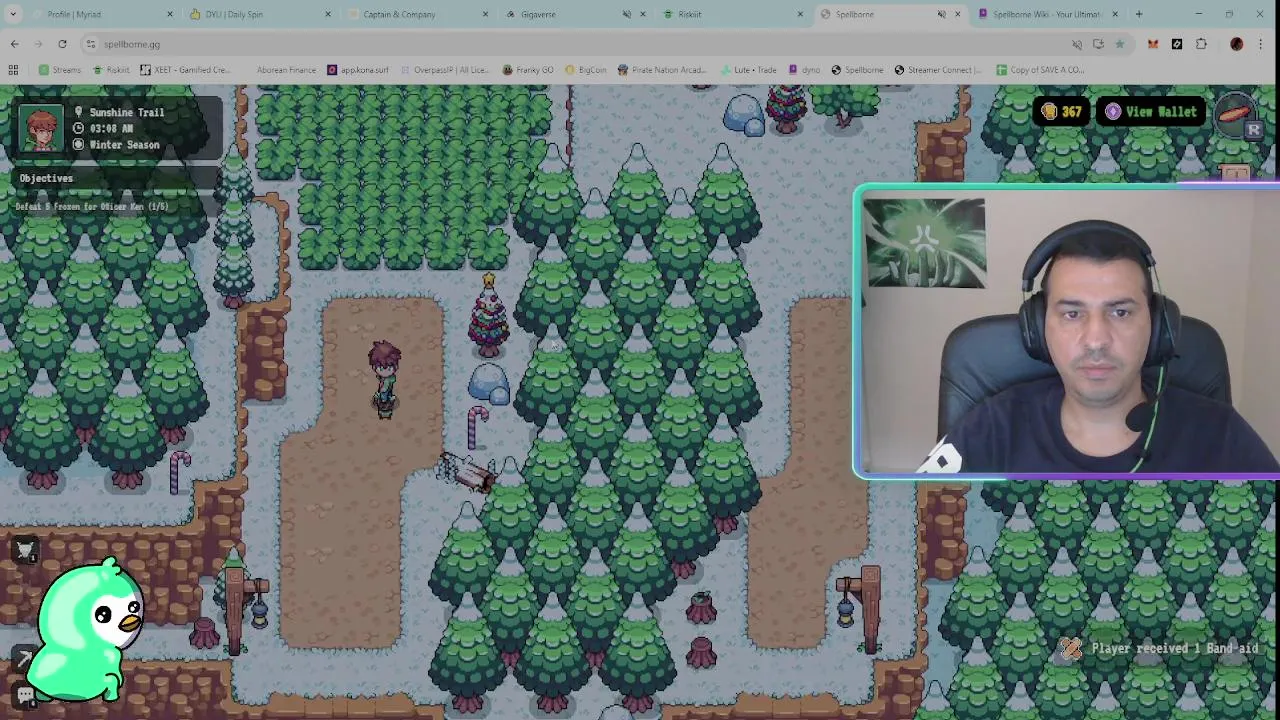Image resolution: width=1280 pixels, height=720 pixels.
Task: Click the Winter Season indicator
Action: [x=124, y=145]
